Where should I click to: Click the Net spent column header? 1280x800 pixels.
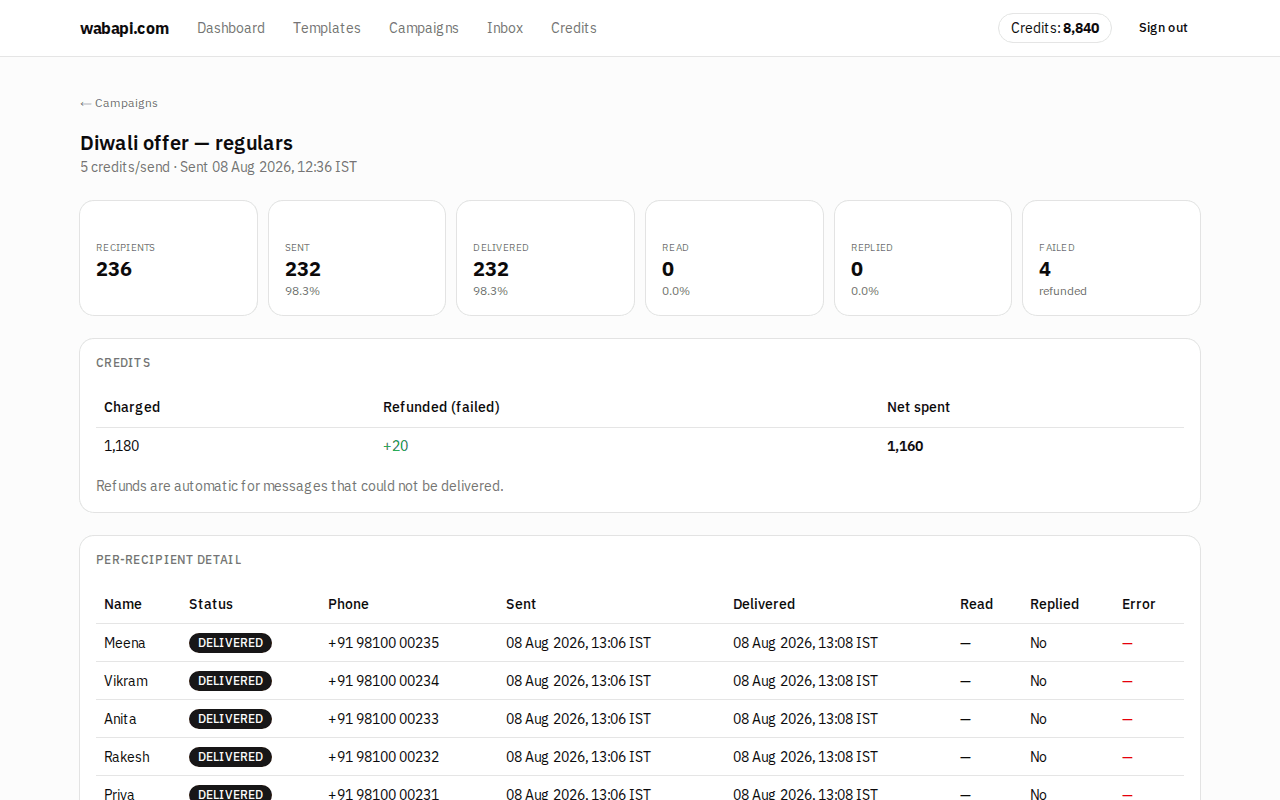point(918,407)
